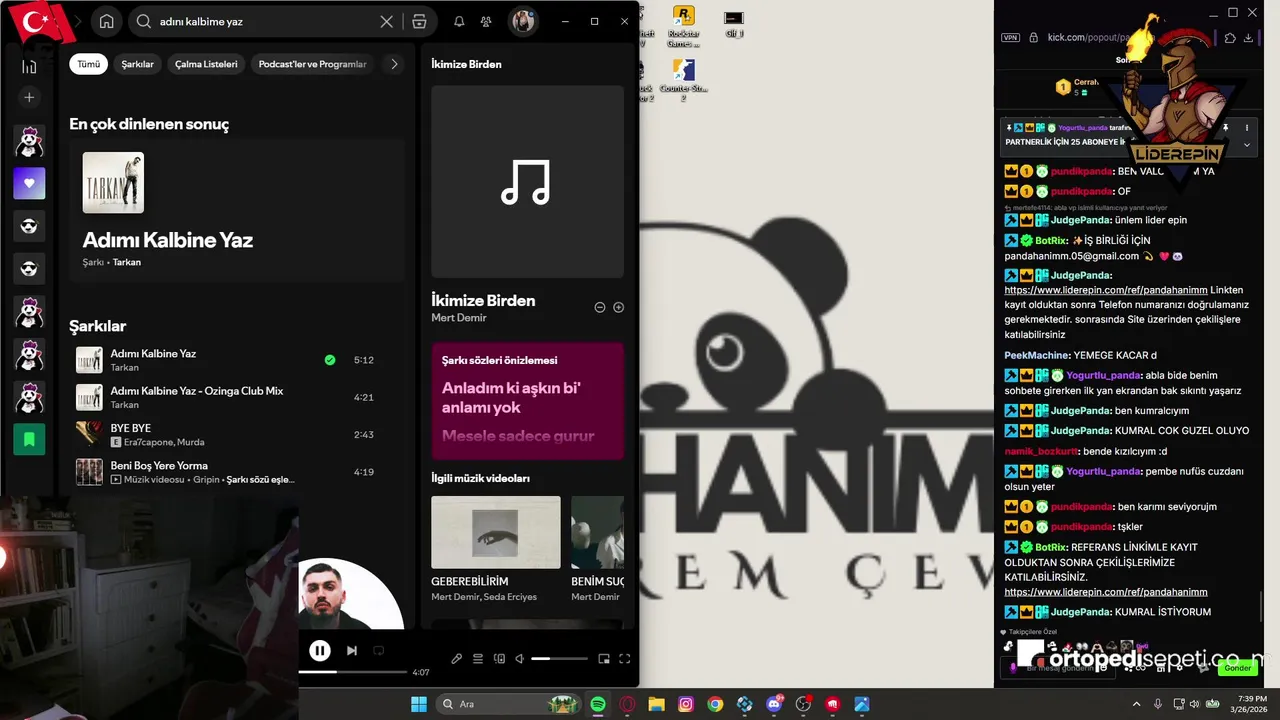Viewport: 1280px width, 720px height.
Task: Open Connect to a device
Action: click(x=499, y=658)
